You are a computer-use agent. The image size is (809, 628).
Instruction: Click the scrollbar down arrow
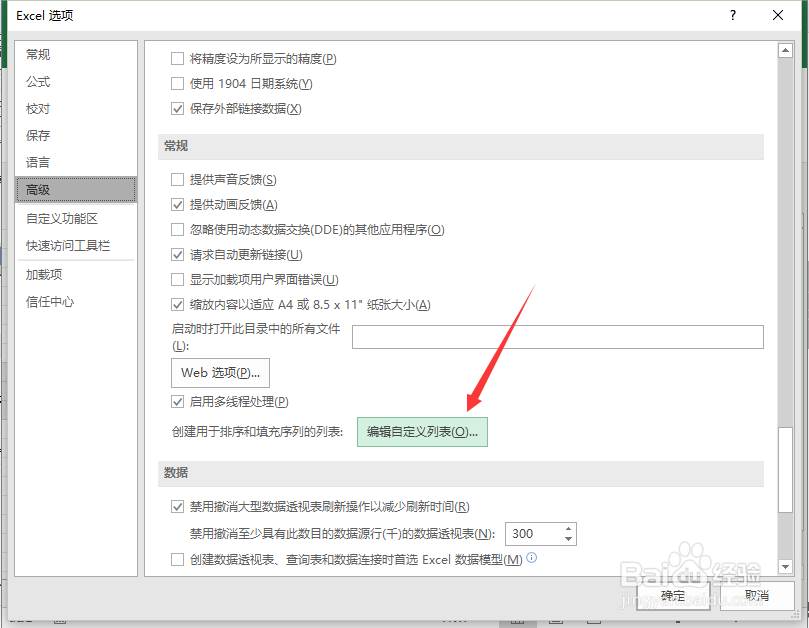click(x=785, y=567)
